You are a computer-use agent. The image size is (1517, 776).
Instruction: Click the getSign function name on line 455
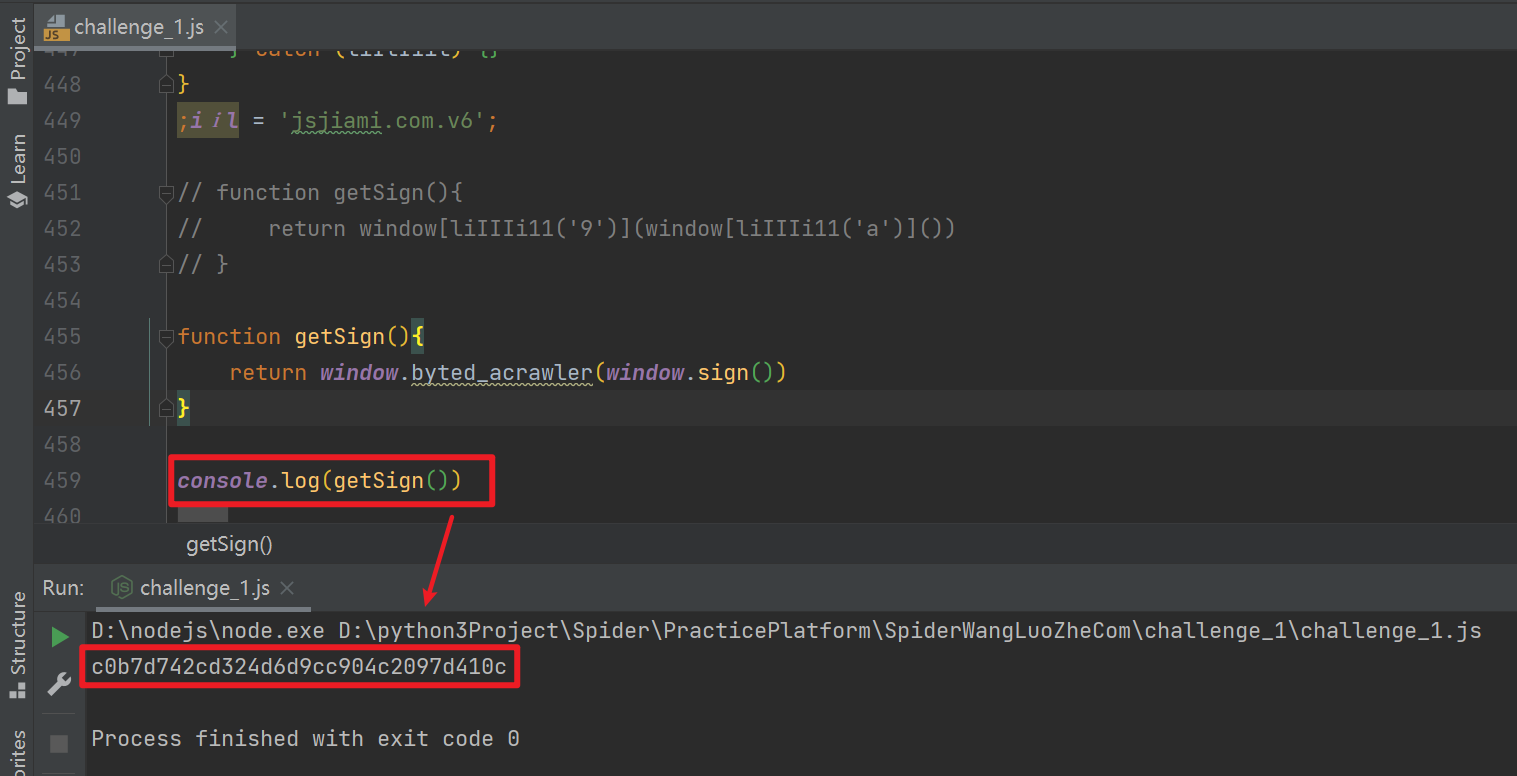tap(339, 337)
